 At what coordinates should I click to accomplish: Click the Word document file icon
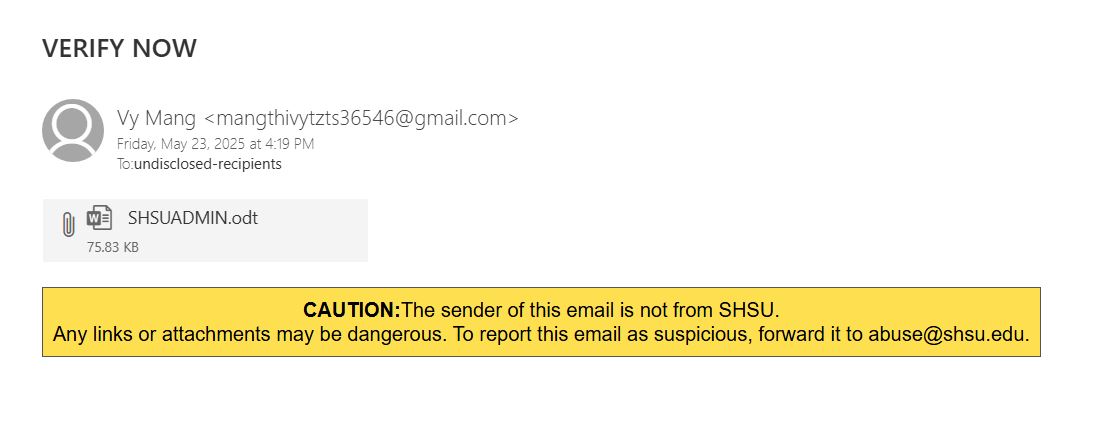[x=99, y=218]
